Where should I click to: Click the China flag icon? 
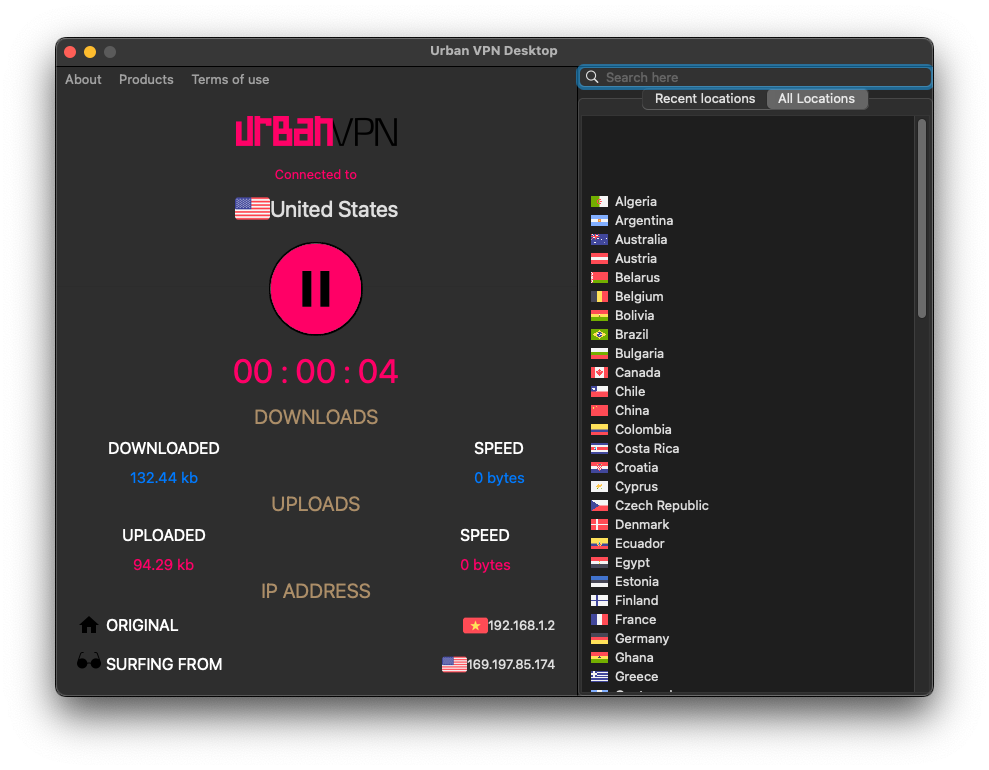pyautogui.click(x=599, y=411)
